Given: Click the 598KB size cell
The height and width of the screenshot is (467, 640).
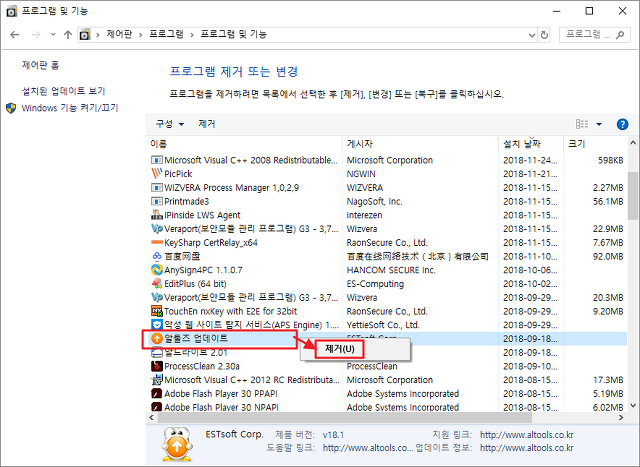Looking at the screenshot, I should (611, 160).
